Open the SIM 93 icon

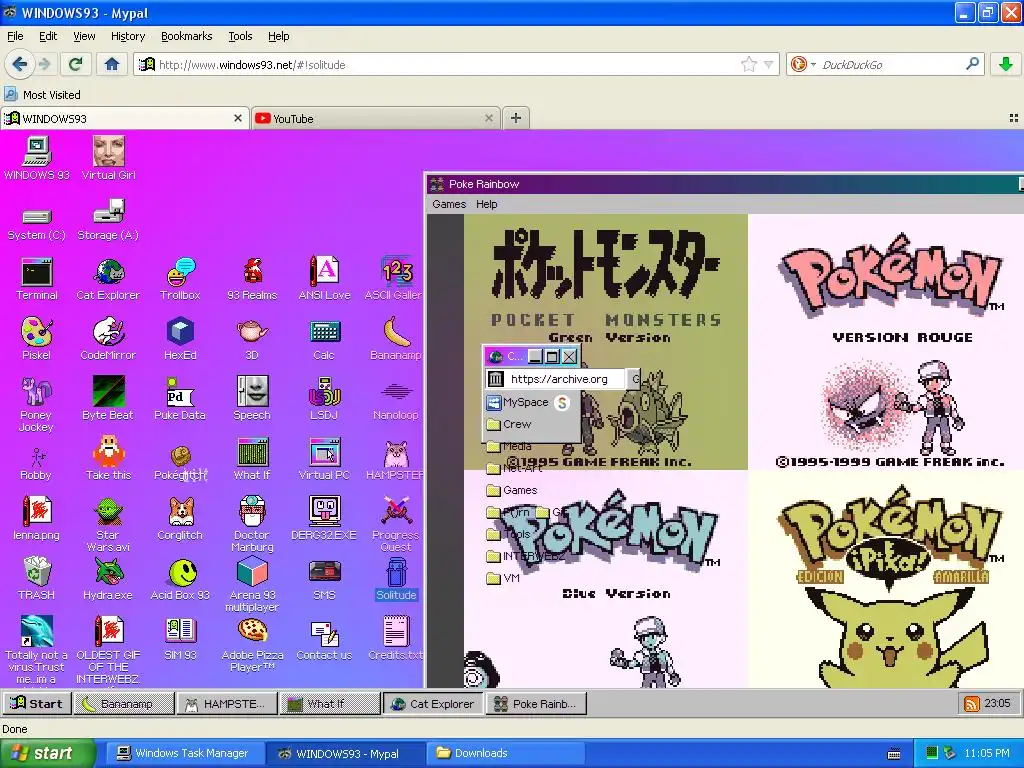[180, 639]
